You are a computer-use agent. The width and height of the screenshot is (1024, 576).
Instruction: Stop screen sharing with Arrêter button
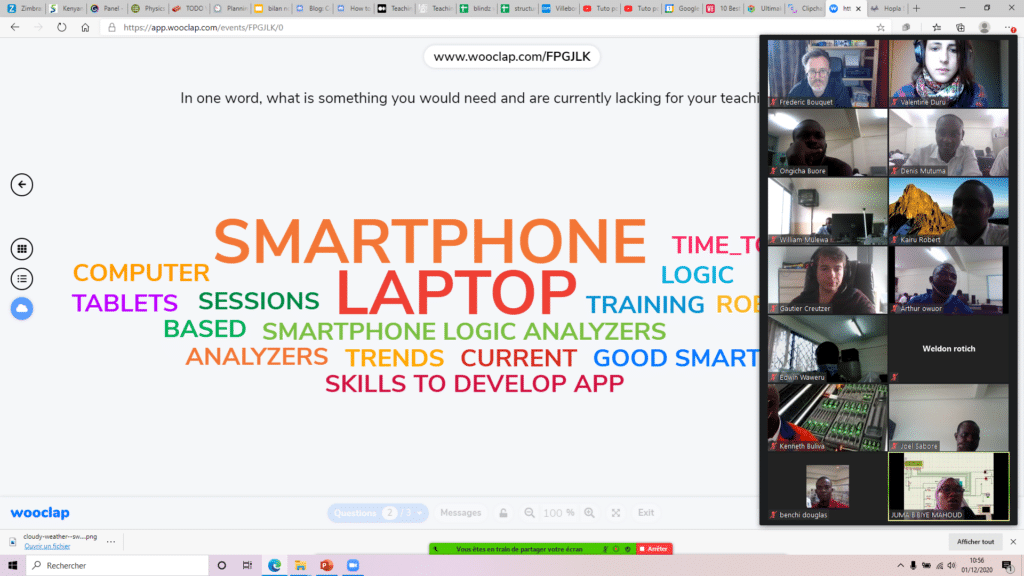pyautogui.click(x=653, y=549)
